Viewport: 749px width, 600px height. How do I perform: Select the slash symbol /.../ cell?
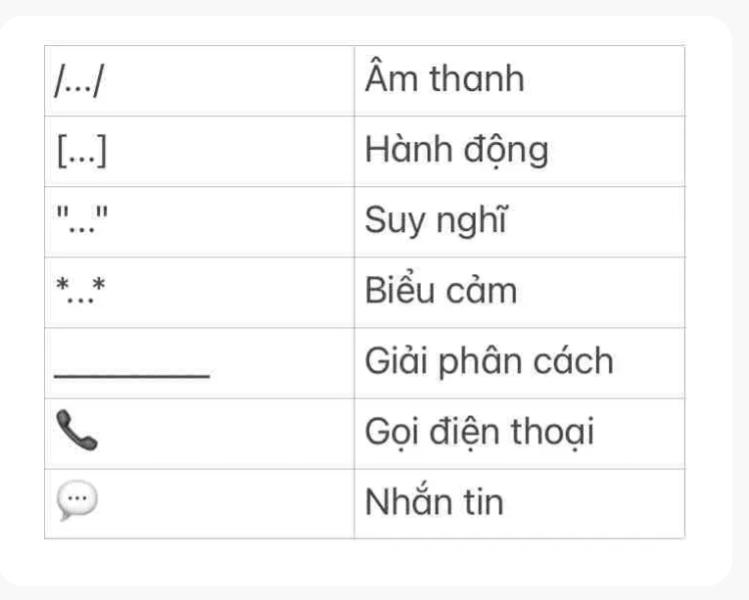click(x=82, y=81)
